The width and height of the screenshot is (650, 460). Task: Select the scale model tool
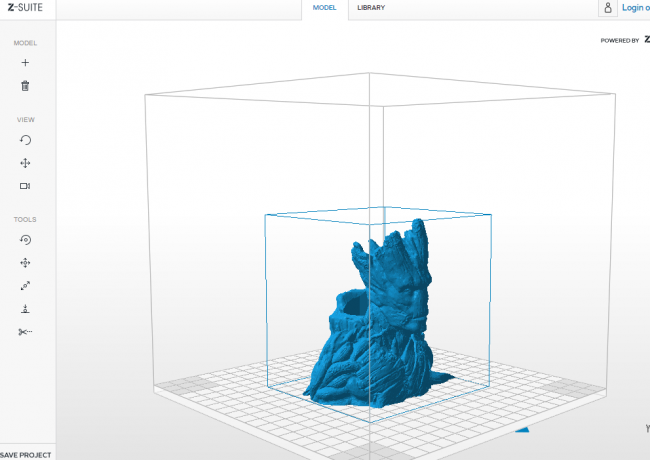tap(25, 286)
